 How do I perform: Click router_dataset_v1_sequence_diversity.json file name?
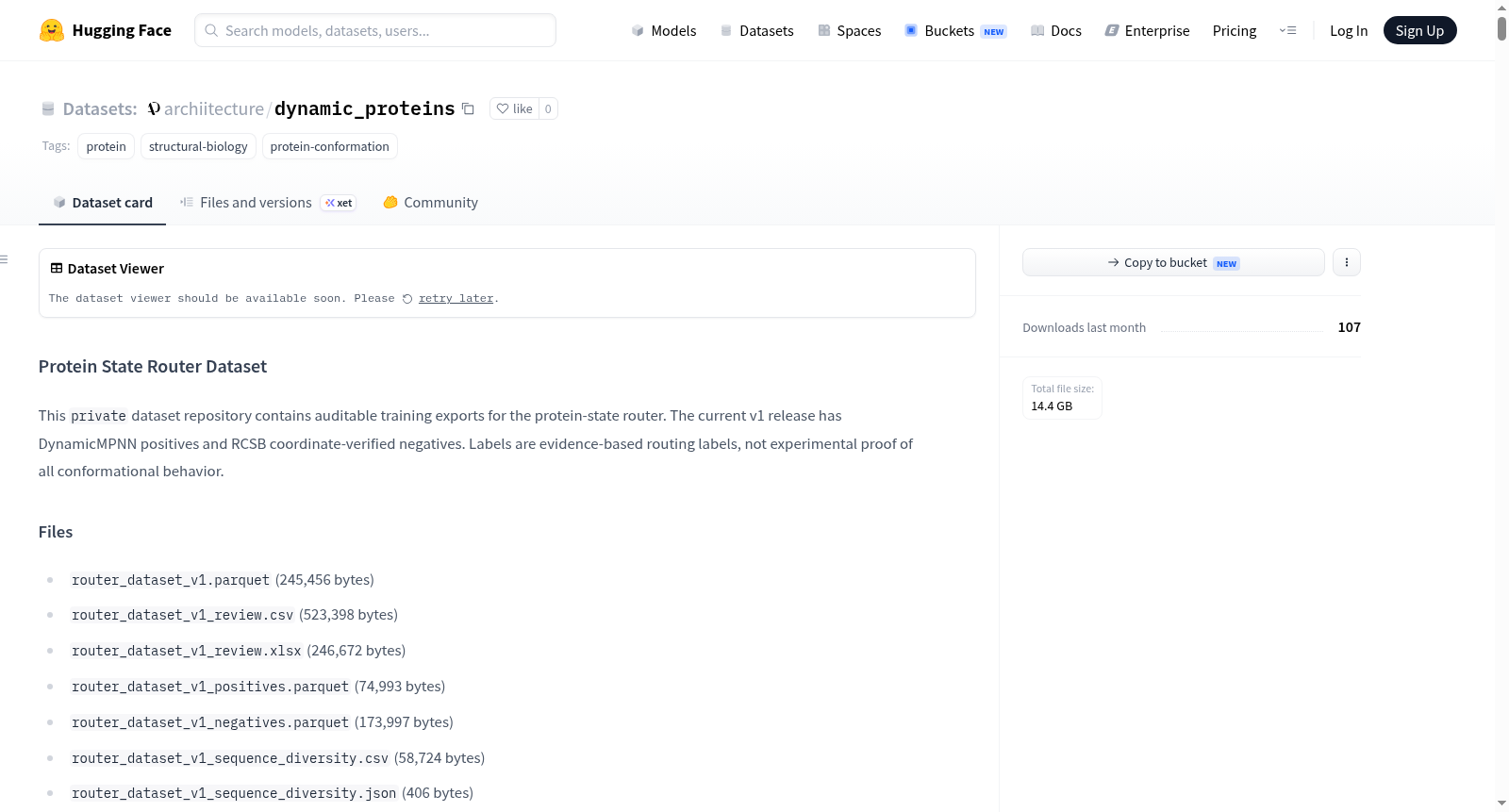coord(234,793)
